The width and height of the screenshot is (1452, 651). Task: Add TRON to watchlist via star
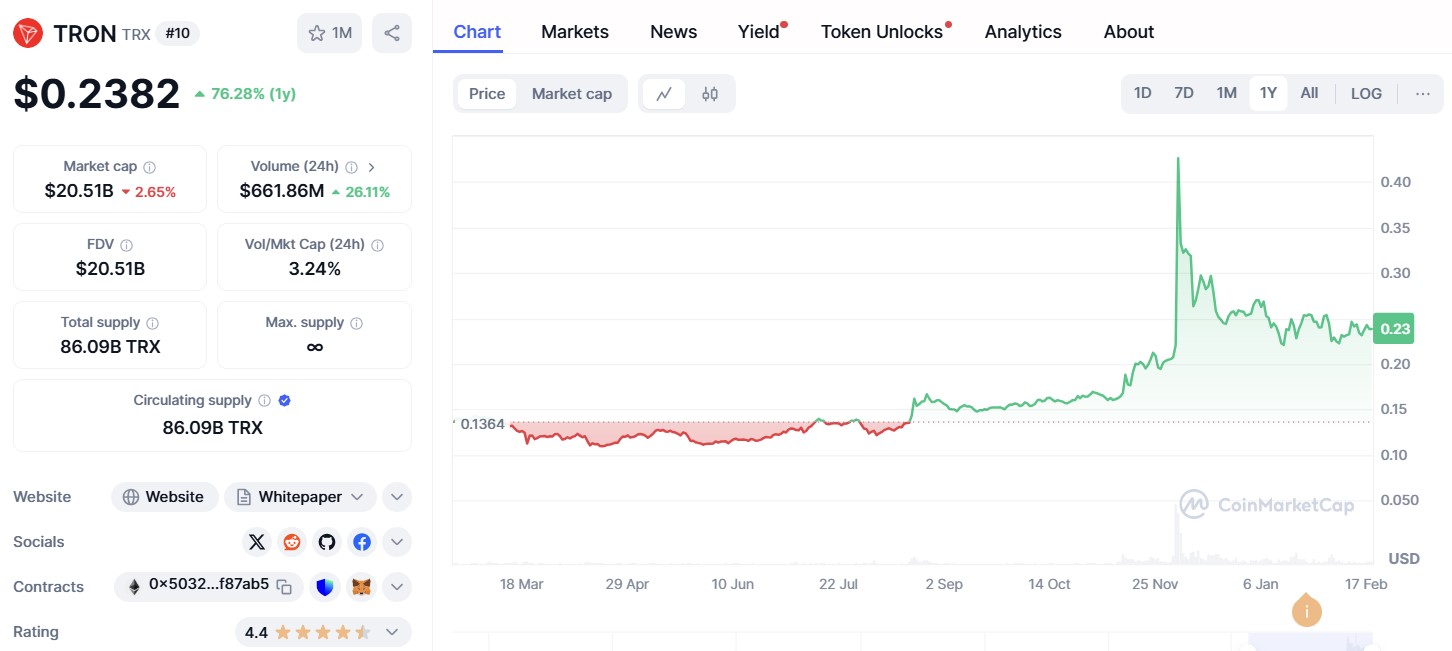point(316,32)
